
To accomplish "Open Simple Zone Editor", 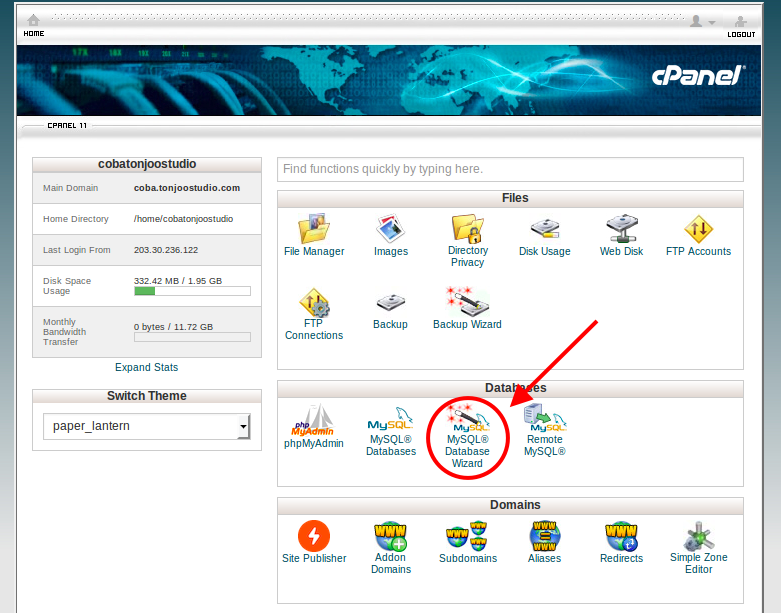I will pos(698,548).
